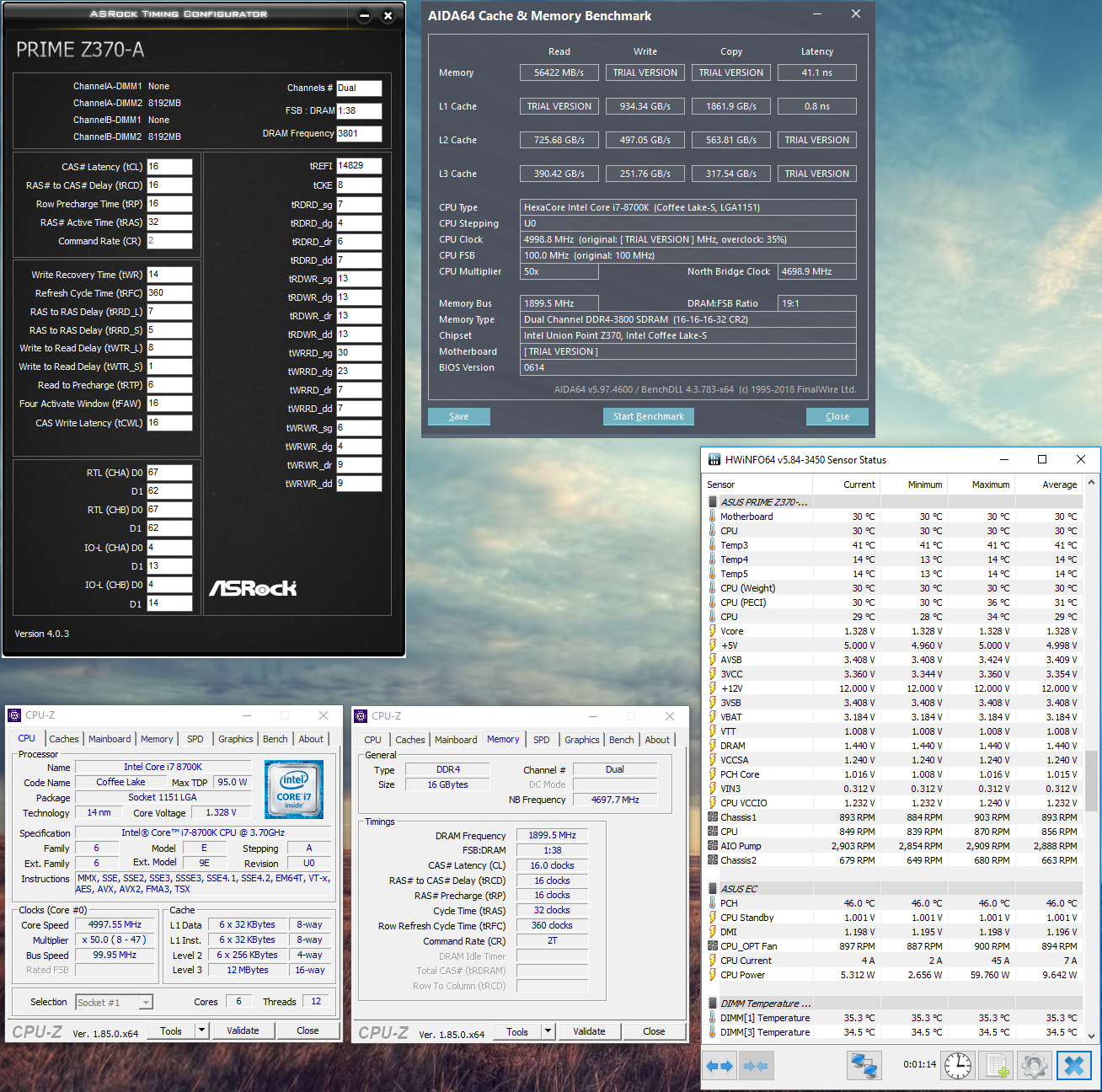Click the Intel Core i7 inside logo
This screenshot has width=1102, height=1092.
294,790
